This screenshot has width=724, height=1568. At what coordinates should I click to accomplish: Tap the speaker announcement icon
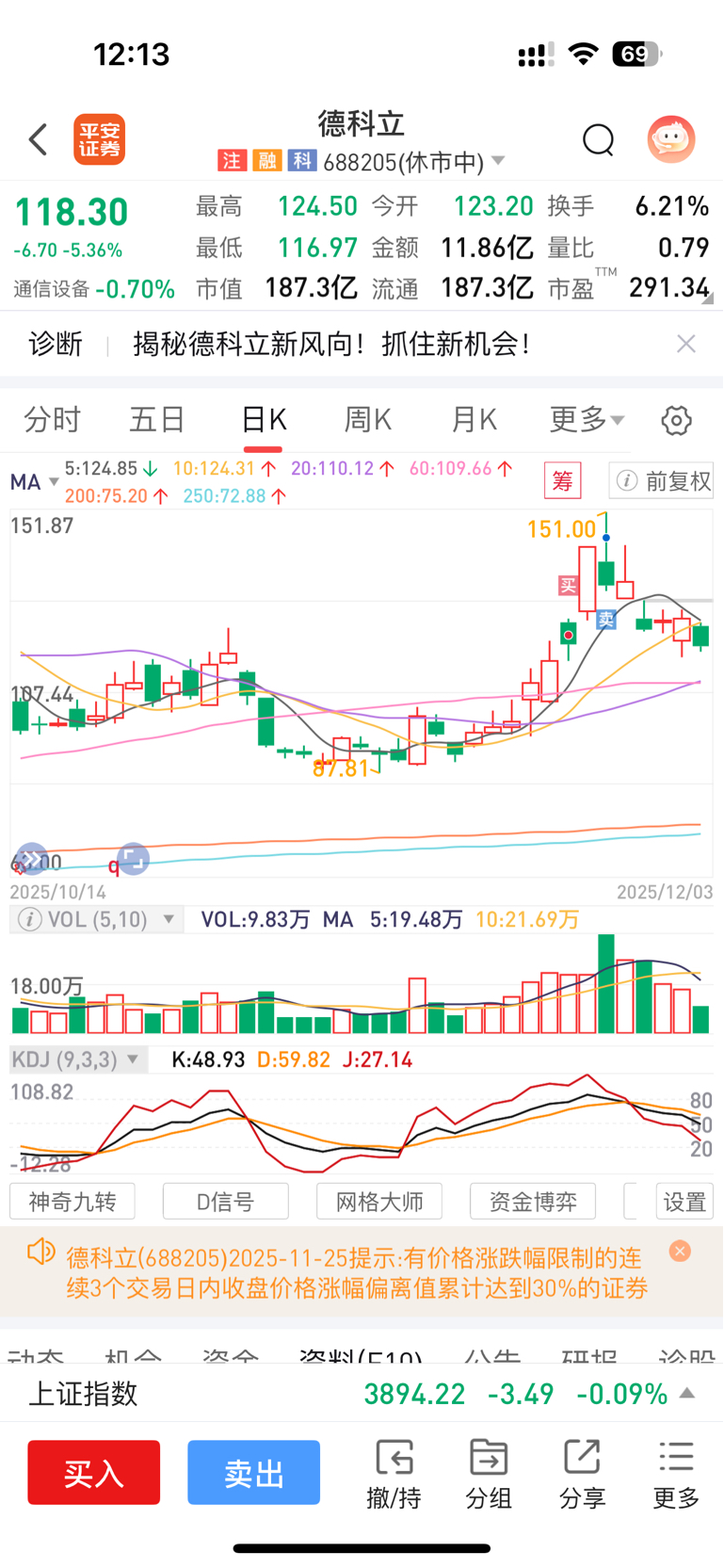[x=41, y=1253]
